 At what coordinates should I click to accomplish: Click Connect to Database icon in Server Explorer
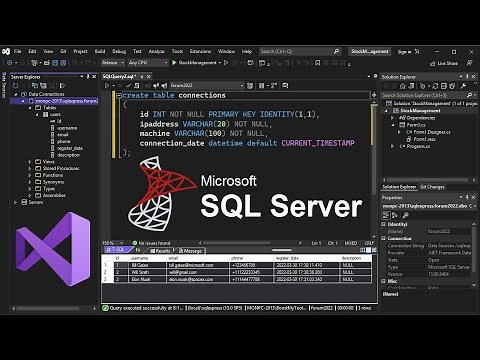point(35,86)
